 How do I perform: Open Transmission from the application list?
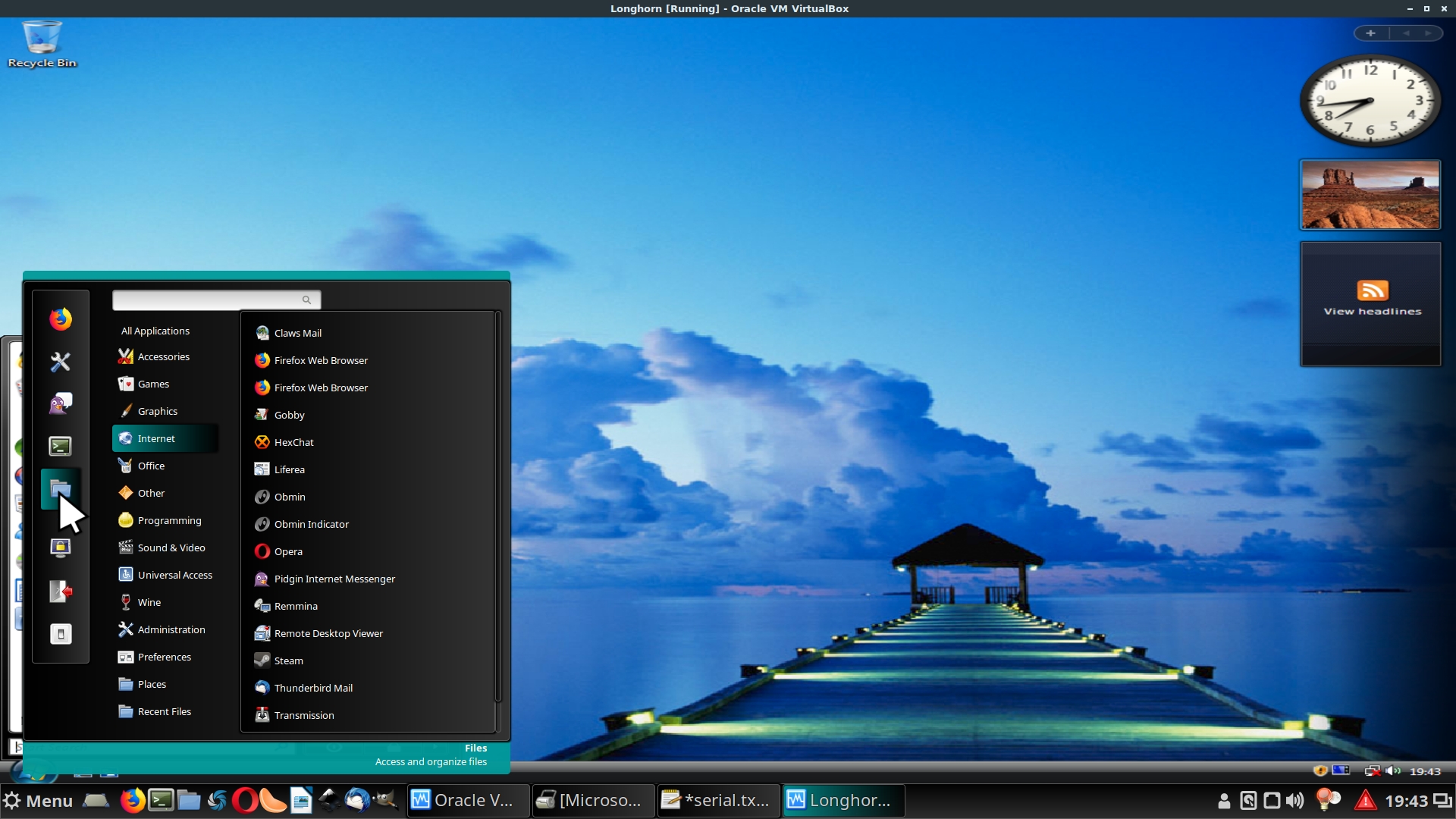pyautogui.click(x=304, y=715)
